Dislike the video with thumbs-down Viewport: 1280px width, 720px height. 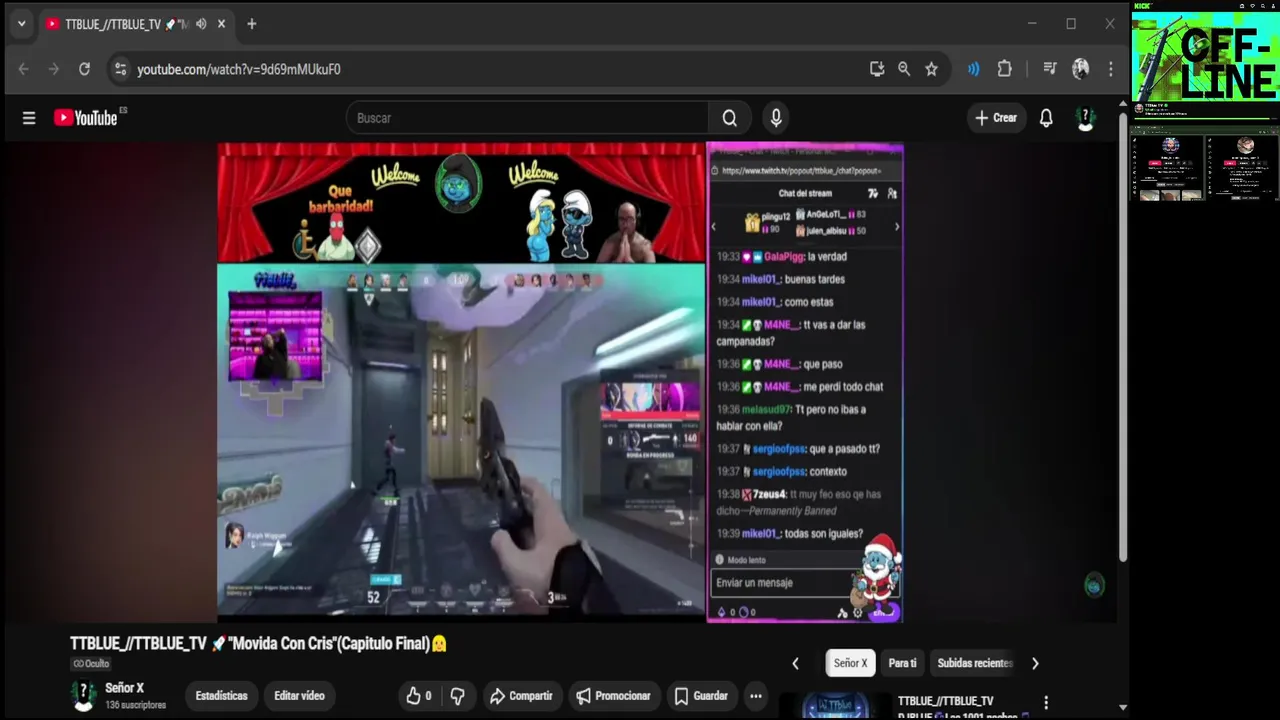click(458, 696)
